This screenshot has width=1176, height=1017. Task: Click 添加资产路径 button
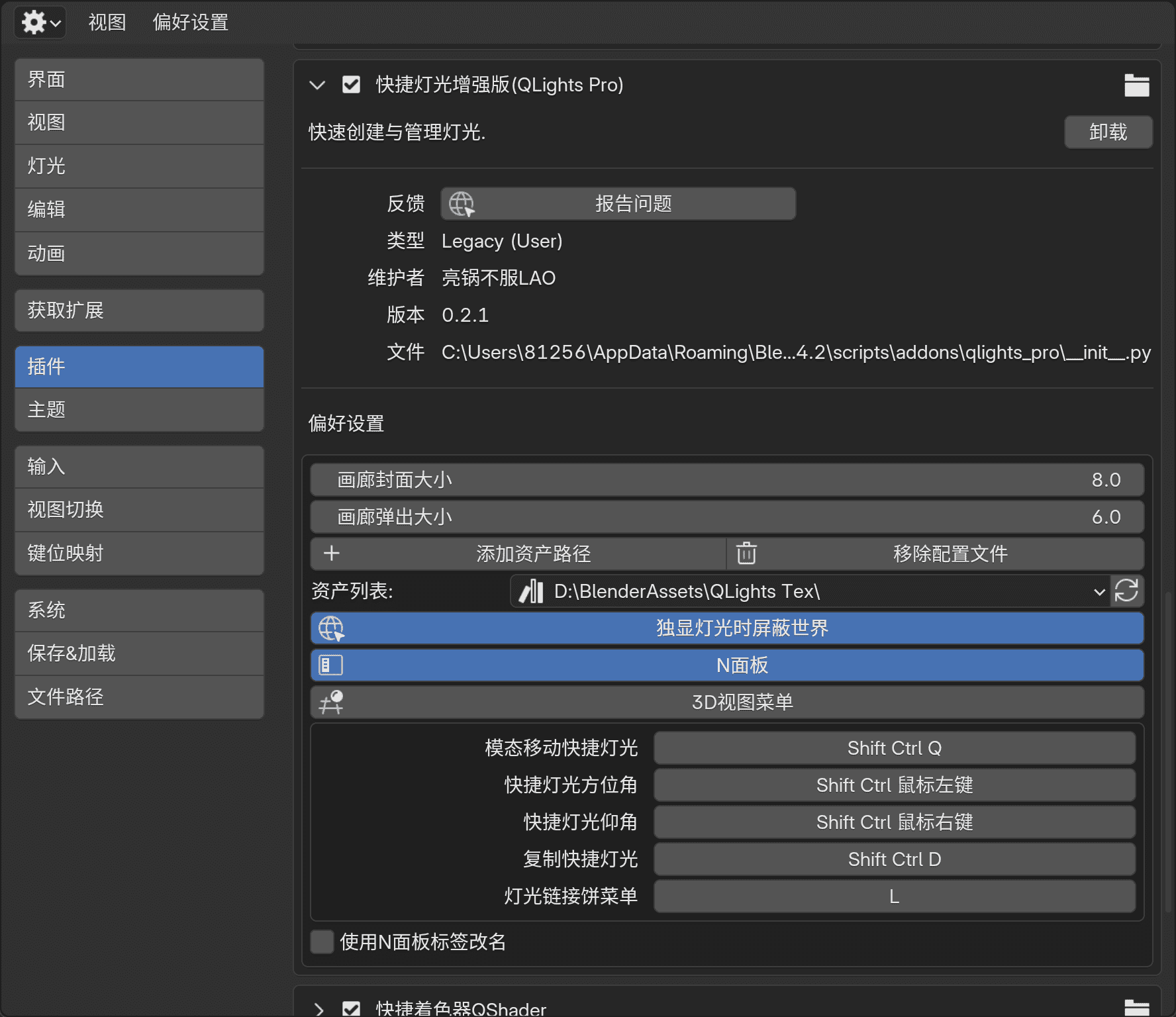(518, 554)
